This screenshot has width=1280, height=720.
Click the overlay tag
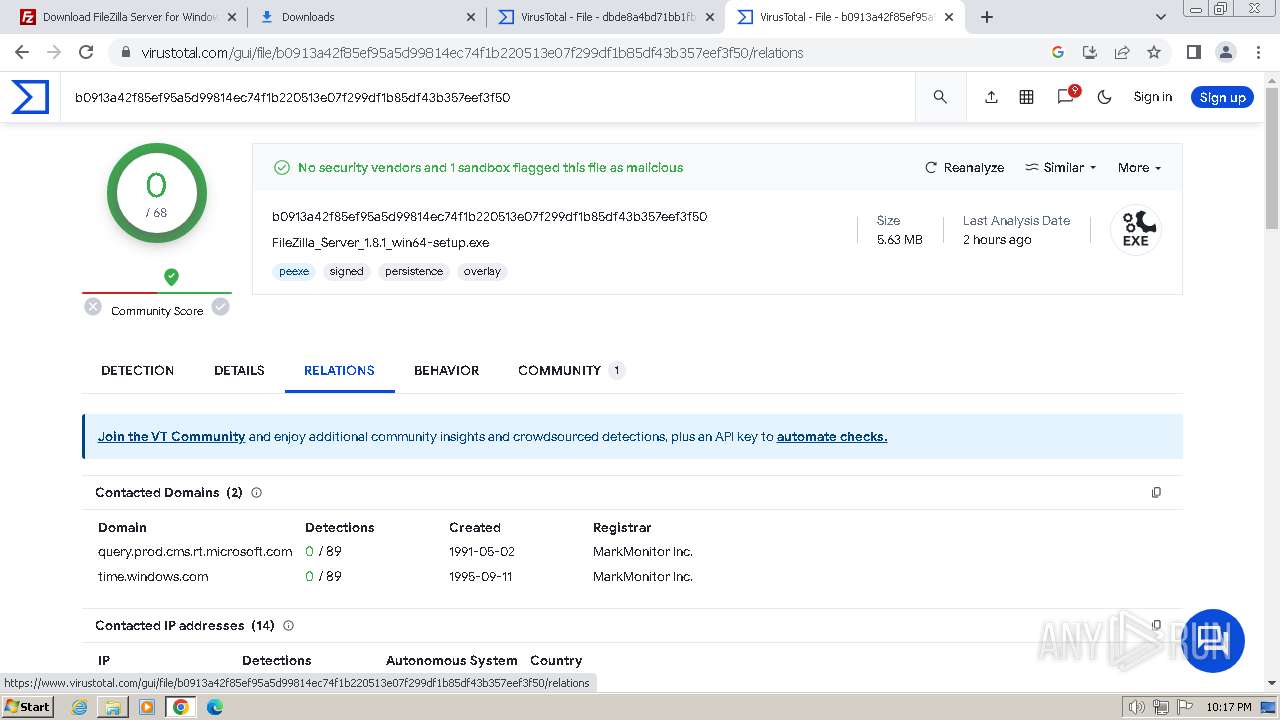[482, 271]
